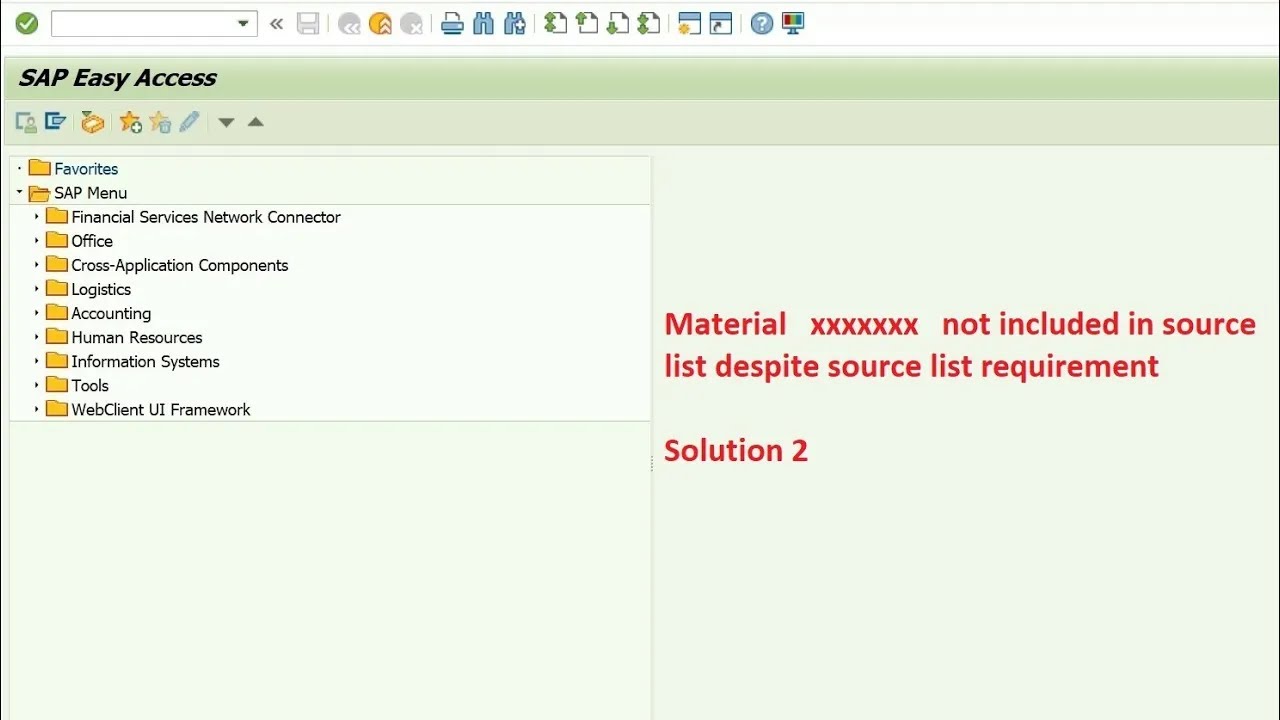Screen dimensions: 1280x720
Task: Move favorite down with down arrow
Action: click(x=226, y=123)
